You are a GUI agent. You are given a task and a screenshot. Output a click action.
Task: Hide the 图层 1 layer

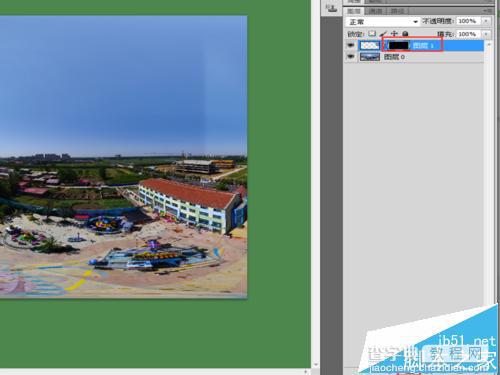tap(350, 45)
